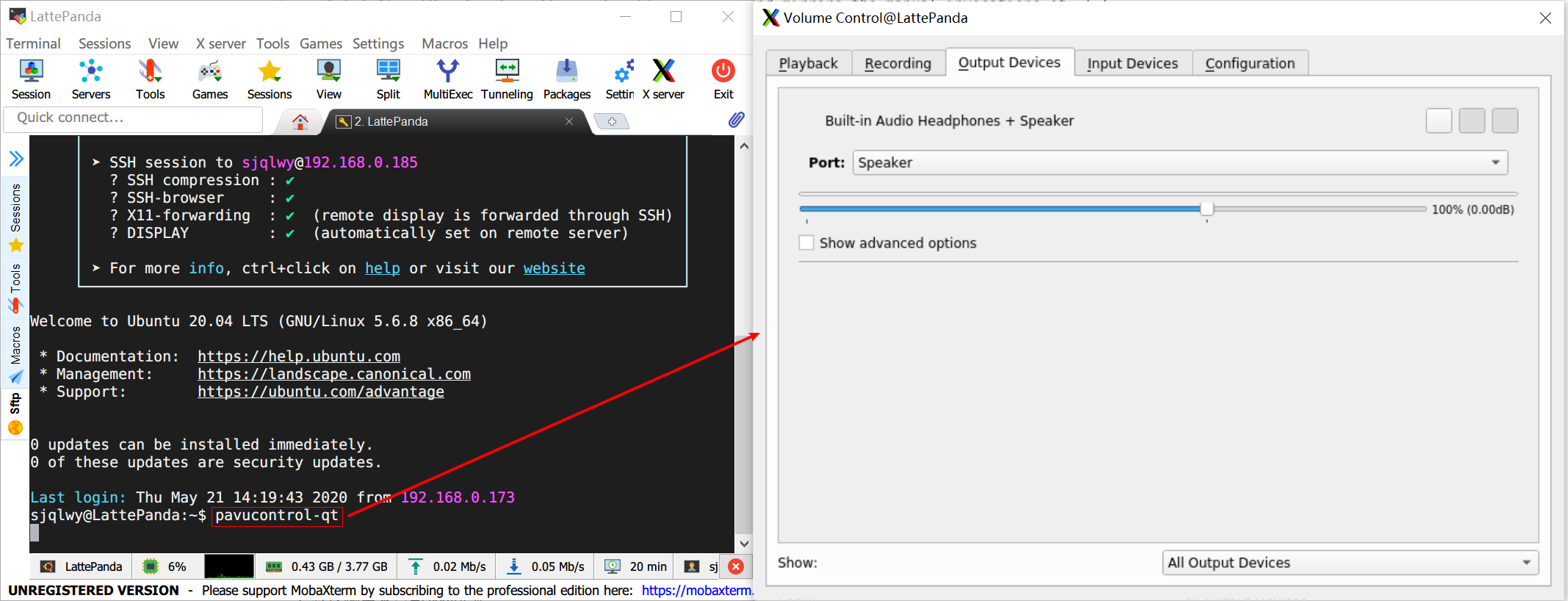
Task: Click the help.ubuntu.com documentation link
Action: (x=299, y=356)
